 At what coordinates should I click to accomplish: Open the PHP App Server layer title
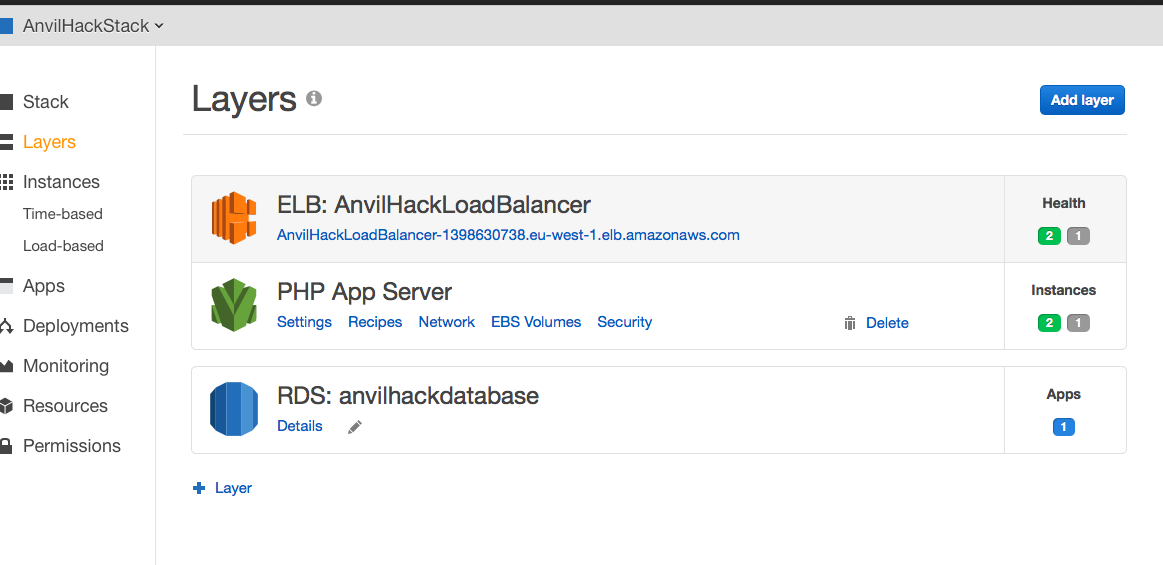[x=364, y=291]
